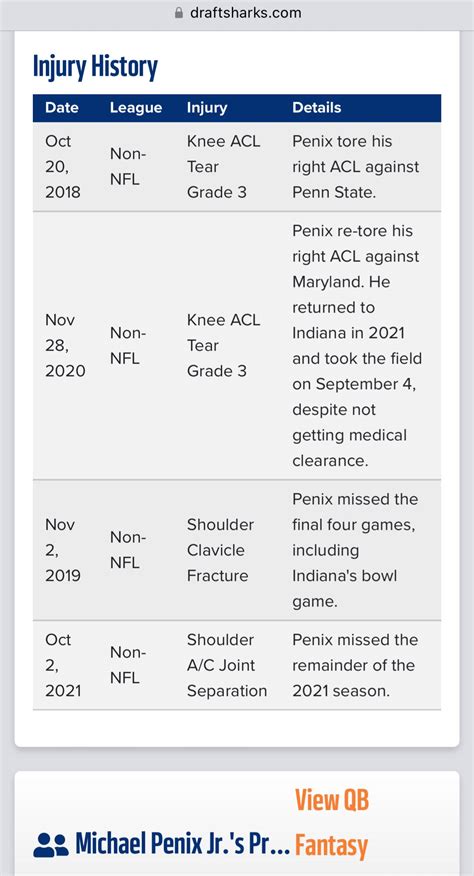Click the people icon beside Michael Penix Jr.

[51, 845]
